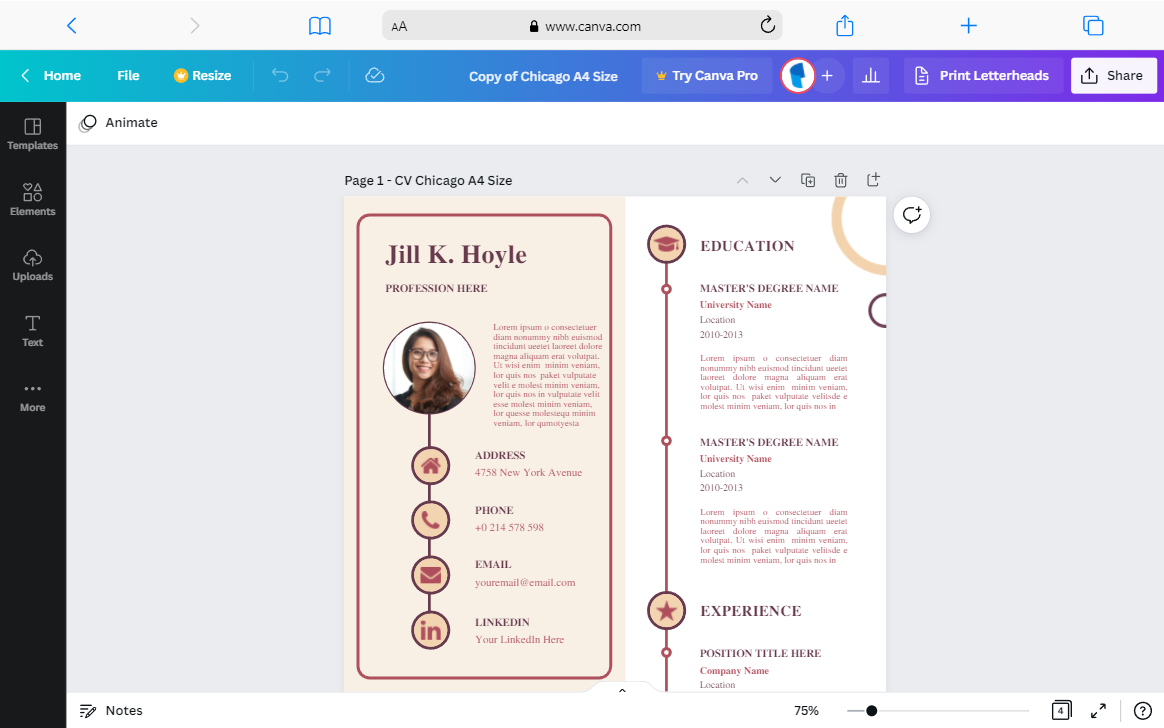Move page down with chevron
Screen dimensions: 1164x728
coord(775,180)
